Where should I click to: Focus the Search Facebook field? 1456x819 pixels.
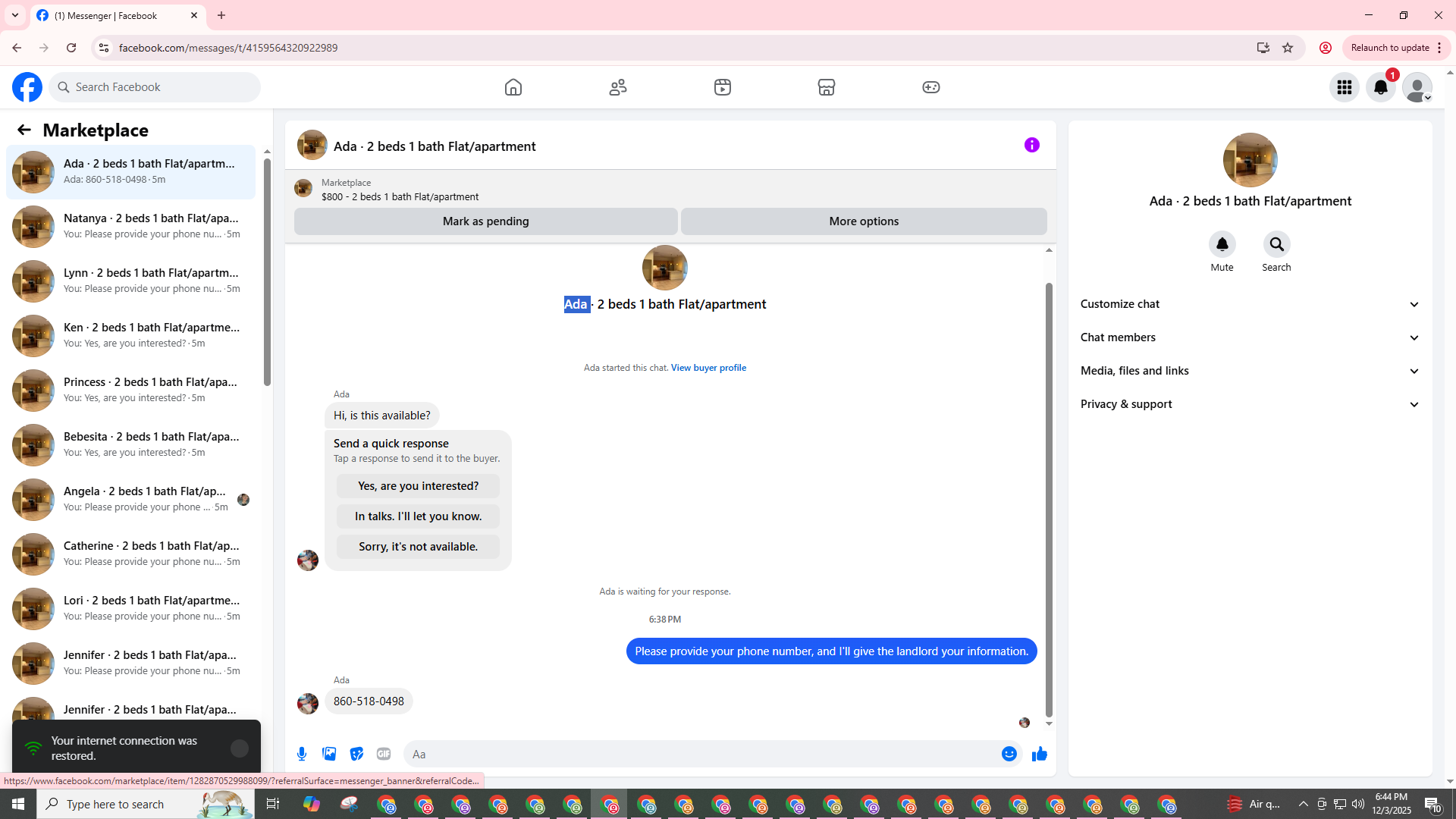pyautogui.click(x=155, y=87)
